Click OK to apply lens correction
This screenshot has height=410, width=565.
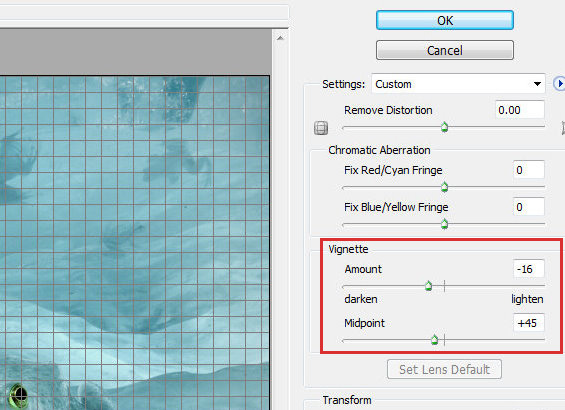pyautogui.click(x=445, y=20)
